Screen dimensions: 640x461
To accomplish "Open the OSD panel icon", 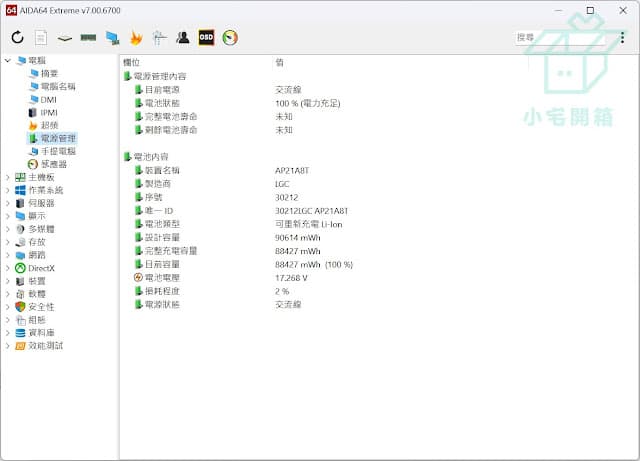I will (206, 38).
